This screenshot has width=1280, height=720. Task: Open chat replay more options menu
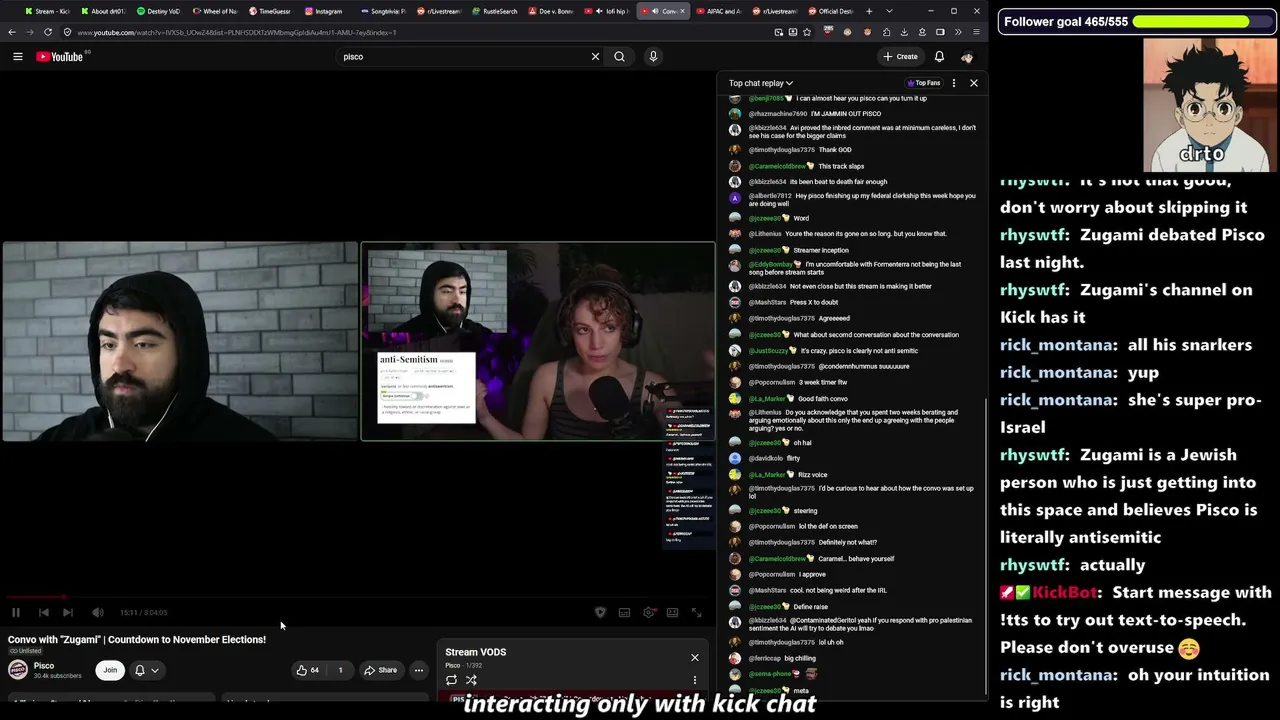pos(954,83)
